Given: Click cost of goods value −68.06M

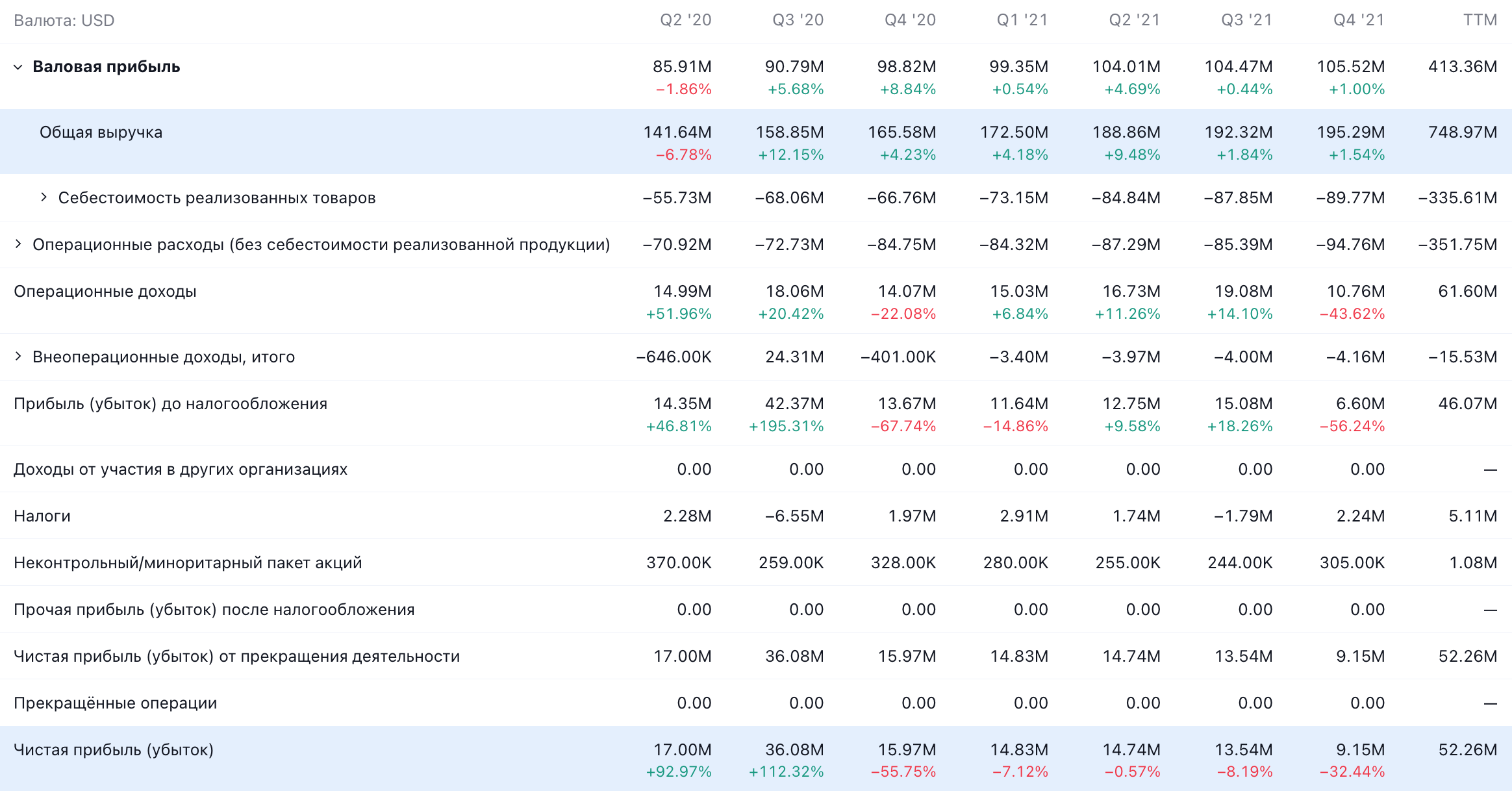Looking at the screenshot, I should (790, 198).
